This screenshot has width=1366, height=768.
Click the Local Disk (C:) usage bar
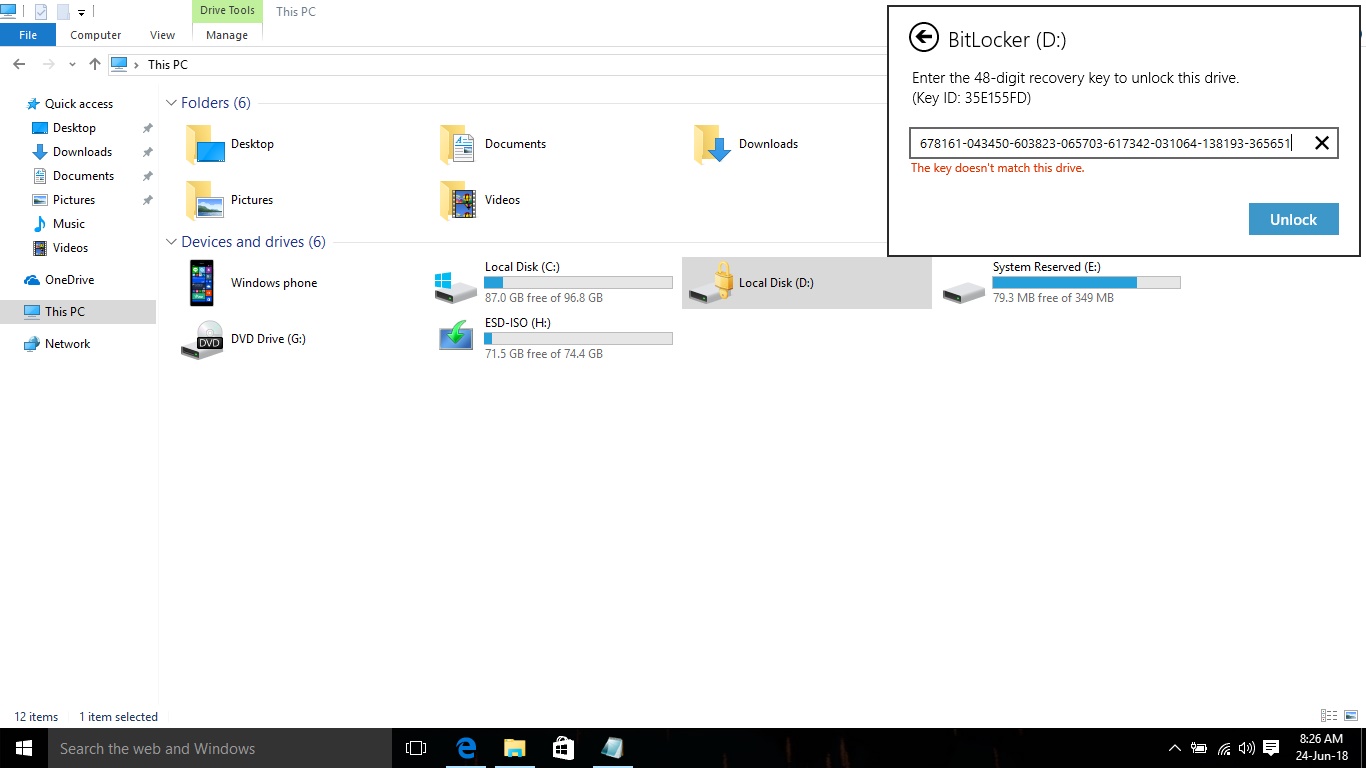578,283
